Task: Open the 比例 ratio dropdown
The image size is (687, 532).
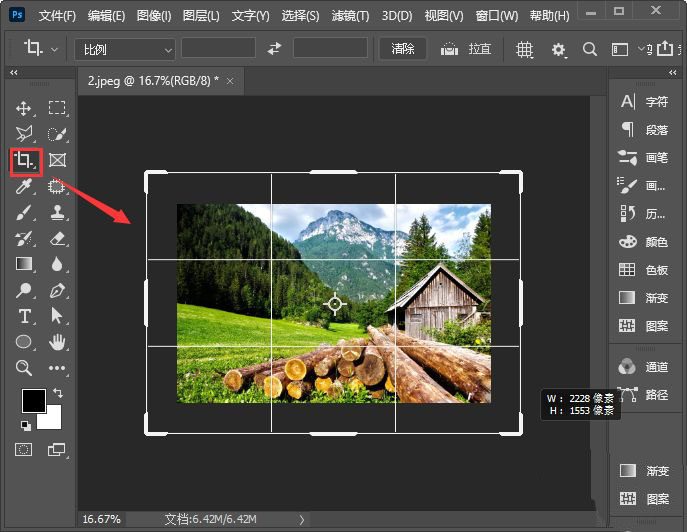Action: [x=125, y=50]
